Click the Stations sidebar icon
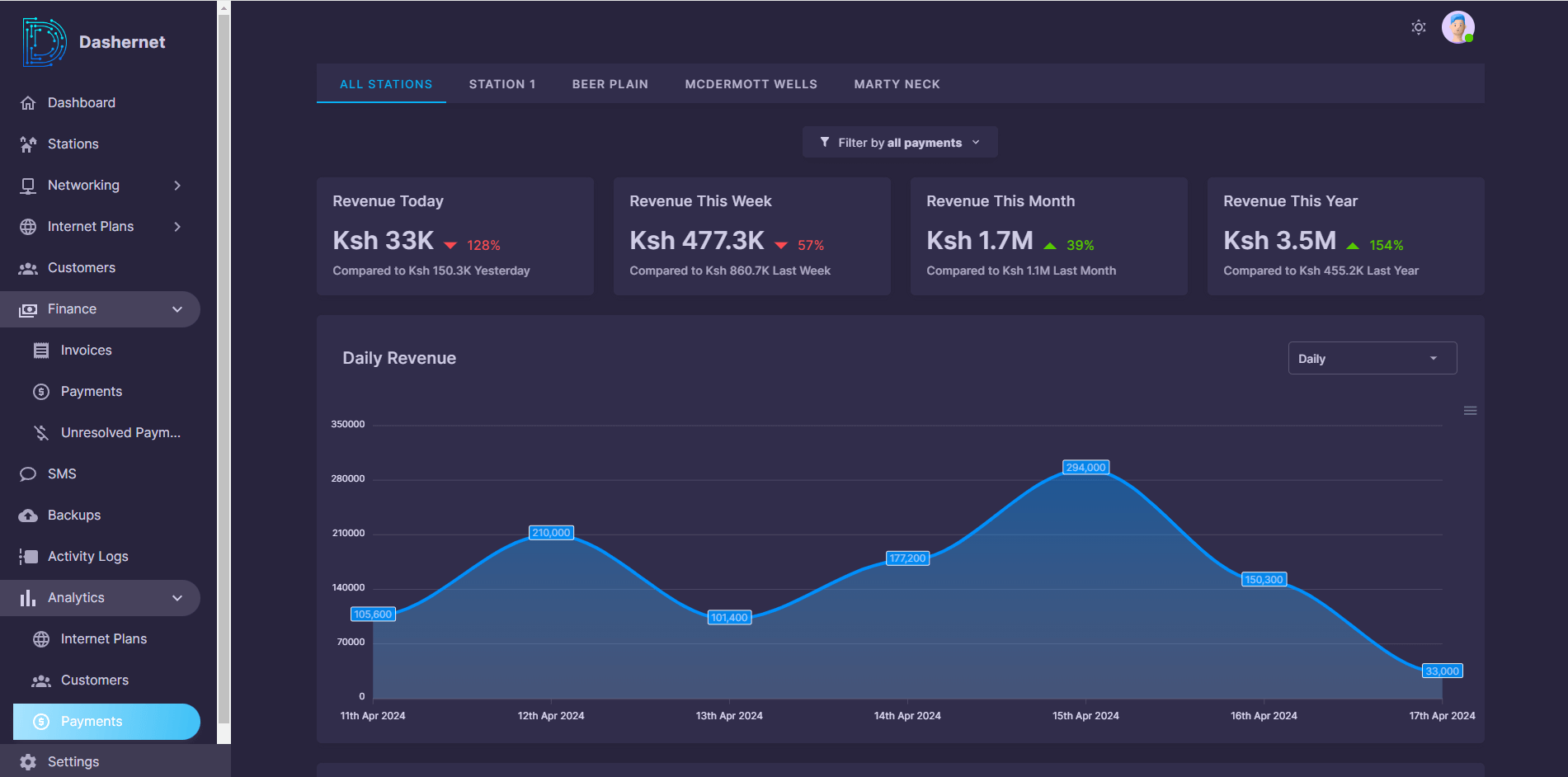1568x777 pixels. [x=28, y=144]
